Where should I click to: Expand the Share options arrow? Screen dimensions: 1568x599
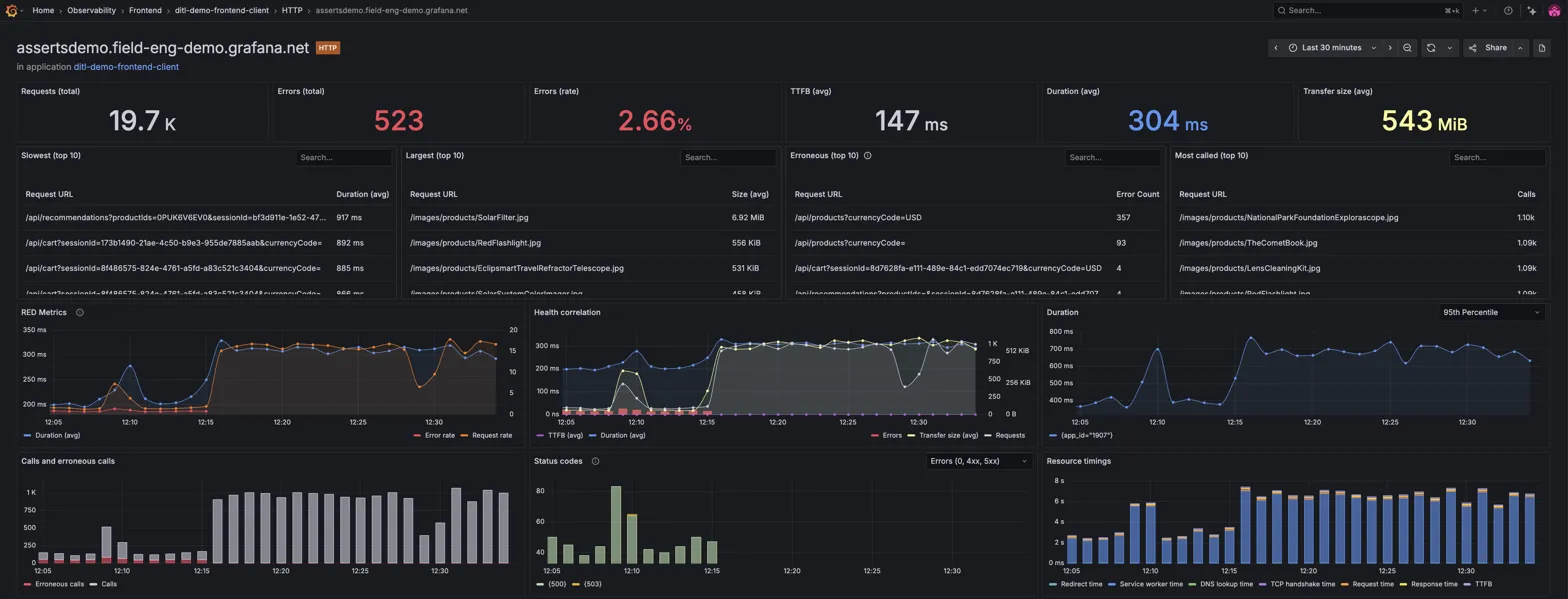pos(1520,48)
